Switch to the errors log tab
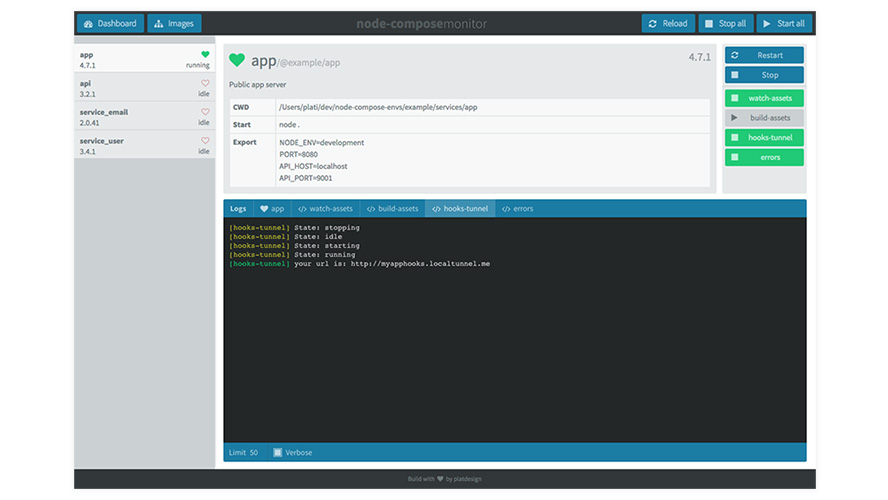This screenshot has height=500, width=888. click(x=518, y=209)
